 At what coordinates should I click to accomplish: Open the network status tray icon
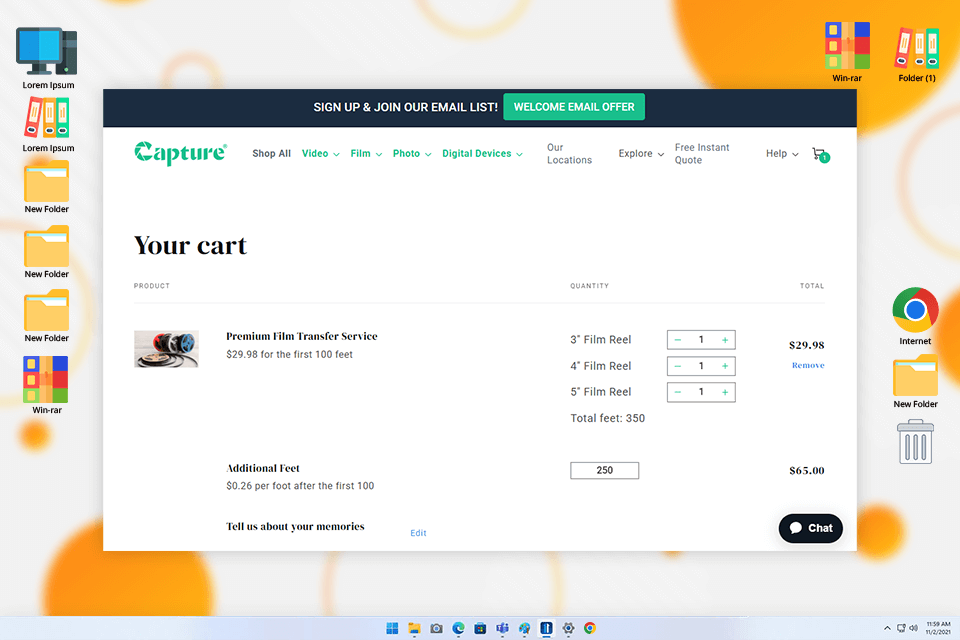(901, 628)
